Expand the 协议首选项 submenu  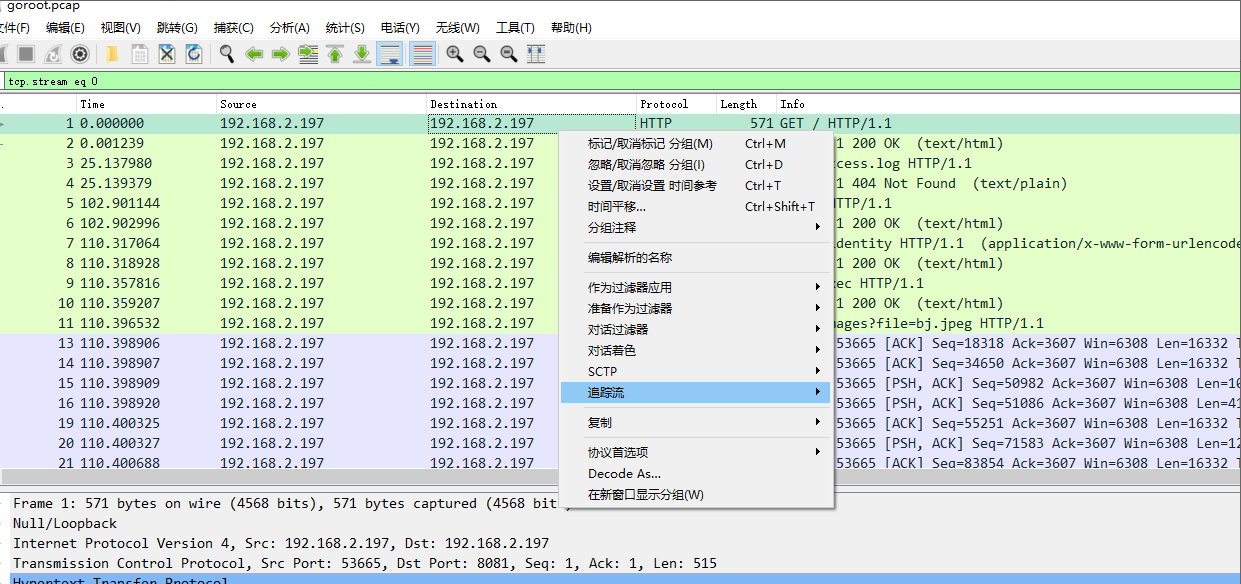(x=697, y=452)
